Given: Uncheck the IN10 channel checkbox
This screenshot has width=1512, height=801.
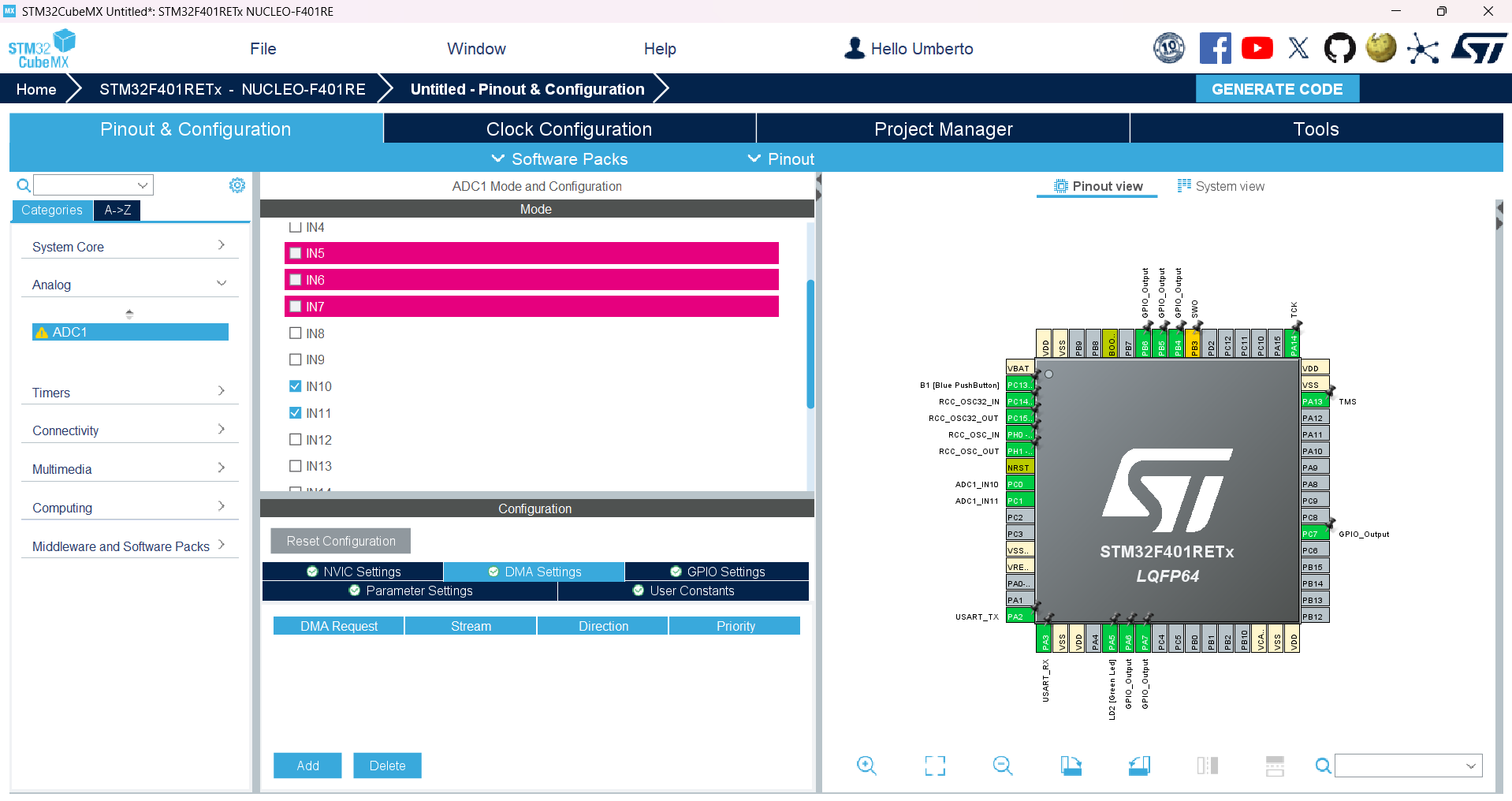Looking at the screenshot, I should pos(296,386).
